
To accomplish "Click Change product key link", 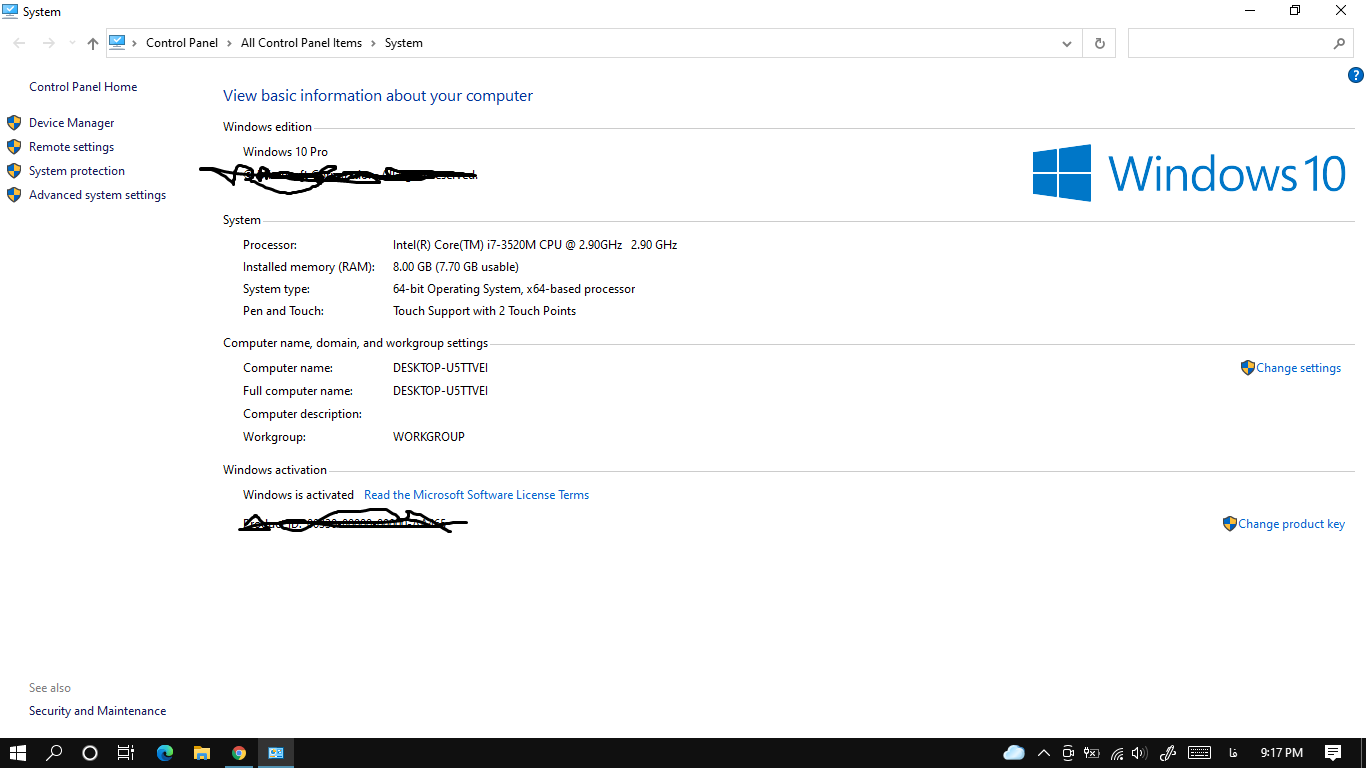I will [x=1291, y=524].
